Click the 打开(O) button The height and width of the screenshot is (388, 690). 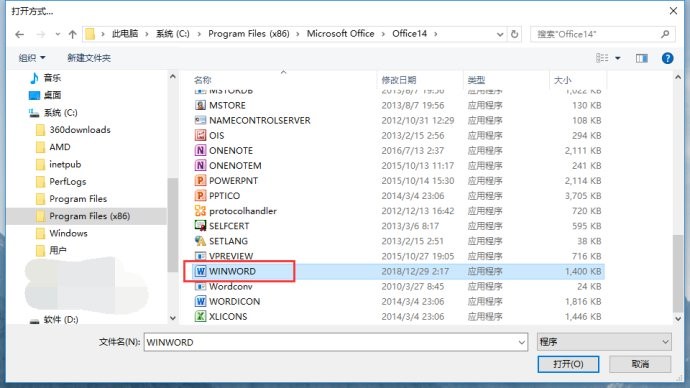tap(568, 364)
